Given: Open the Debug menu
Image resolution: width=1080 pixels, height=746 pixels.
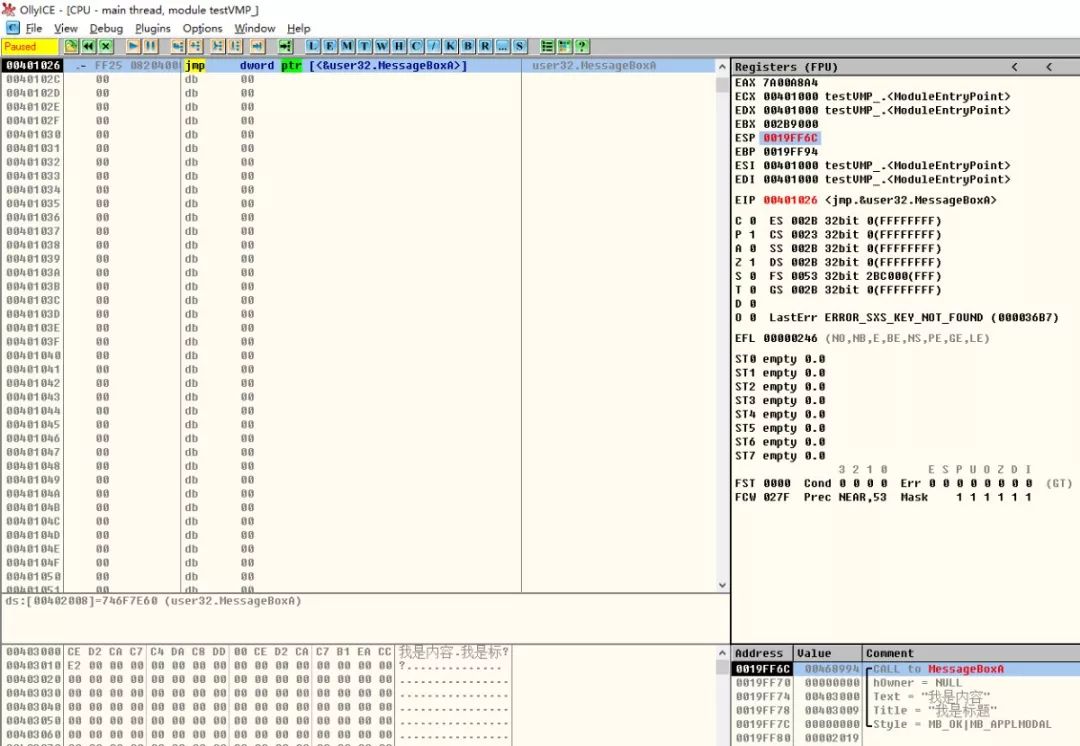Looking at the screenshot, I should point(106,28).
